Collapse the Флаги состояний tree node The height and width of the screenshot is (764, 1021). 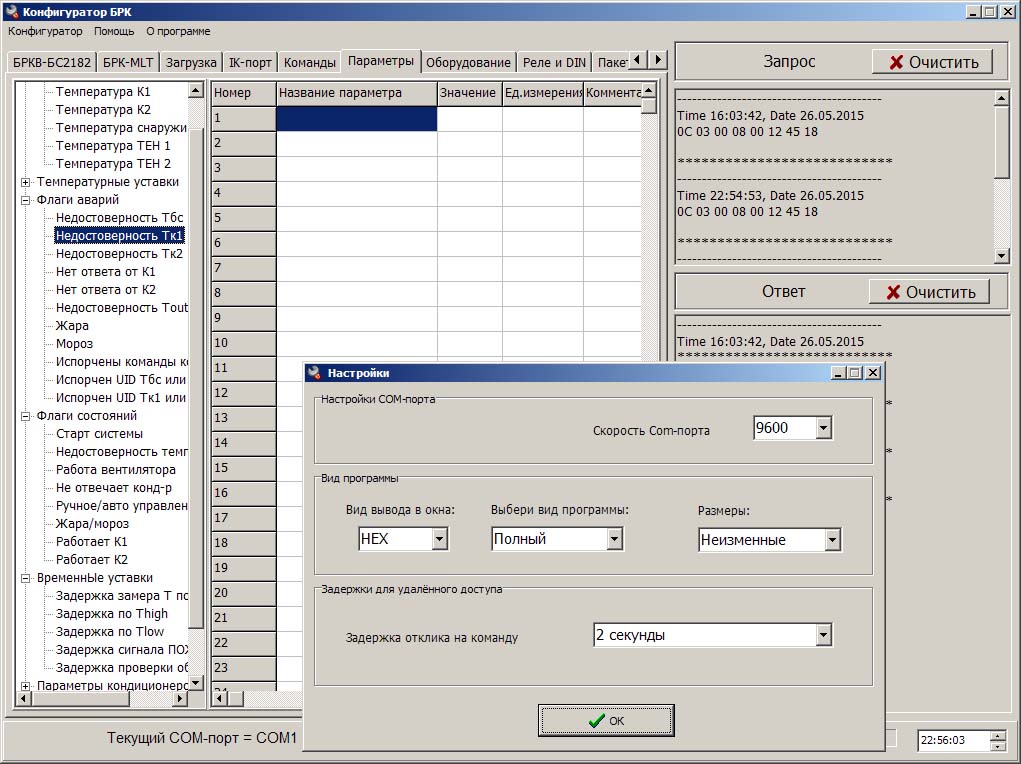25,416
